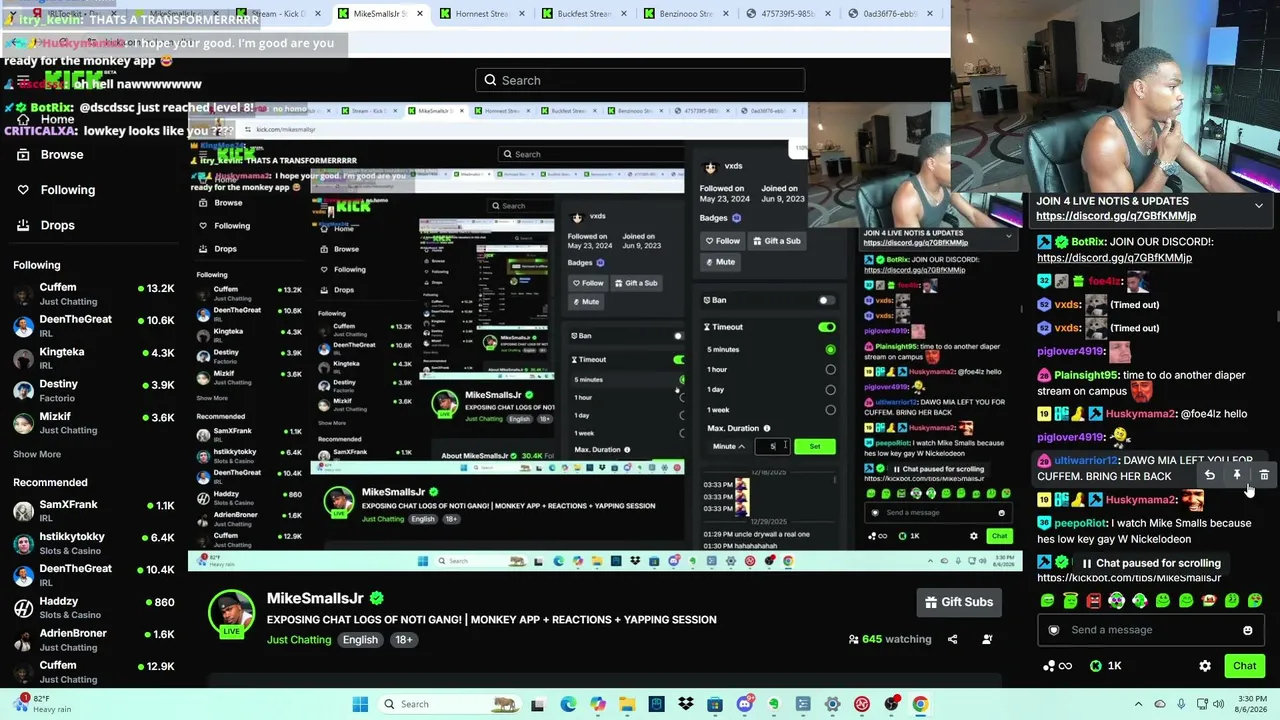Show hidden system tray icons
This screenshot has height=720, width=1280.
point(1140,704)
